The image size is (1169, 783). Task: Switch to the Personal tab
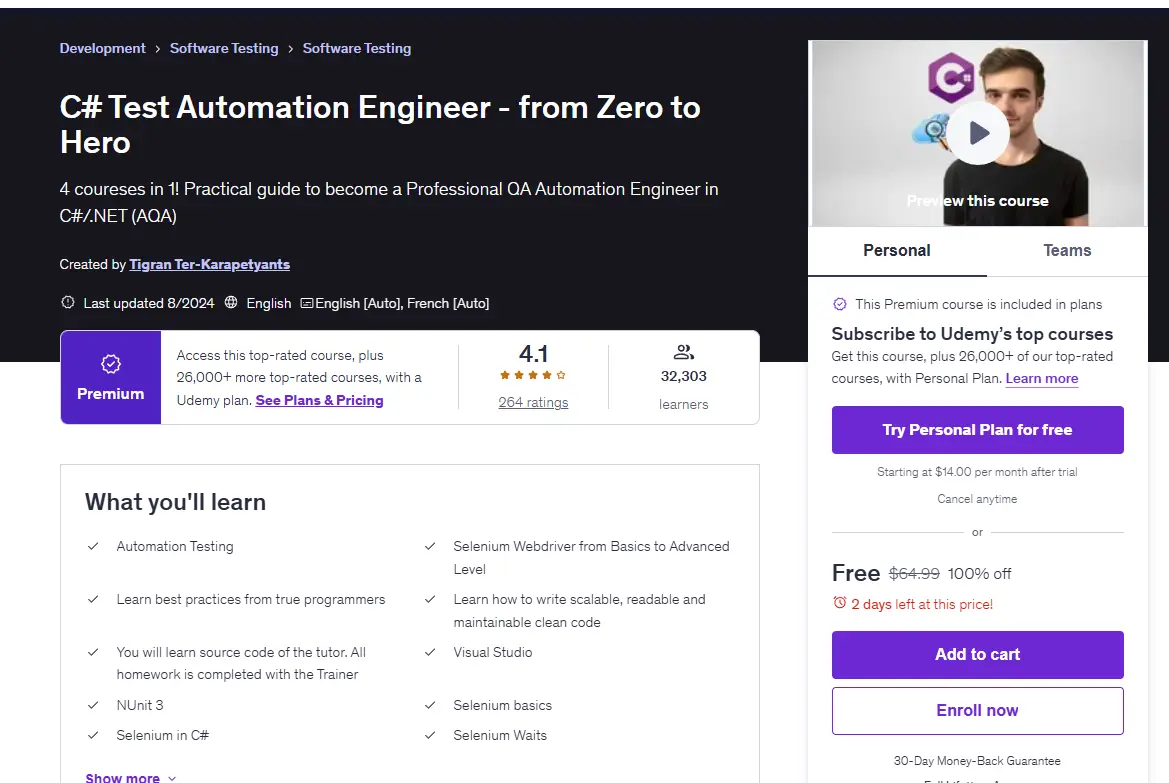coord(897,251)
